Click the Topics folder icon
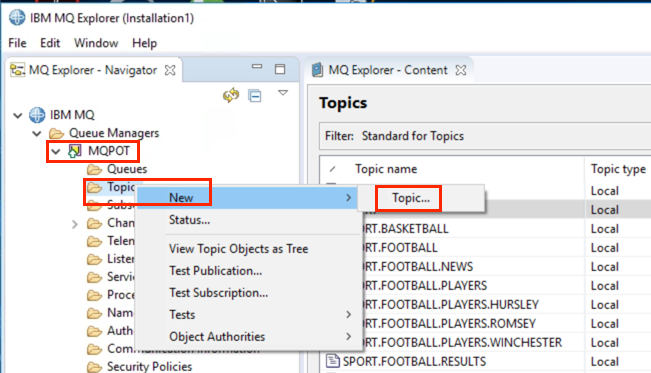 click(94, 188)
